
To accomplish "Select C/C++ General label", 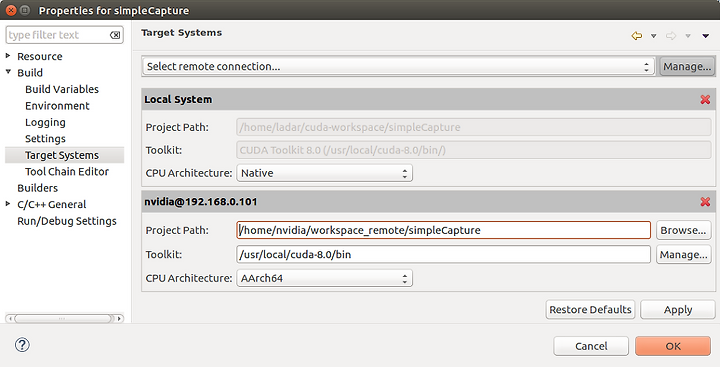I will point(52,204).
